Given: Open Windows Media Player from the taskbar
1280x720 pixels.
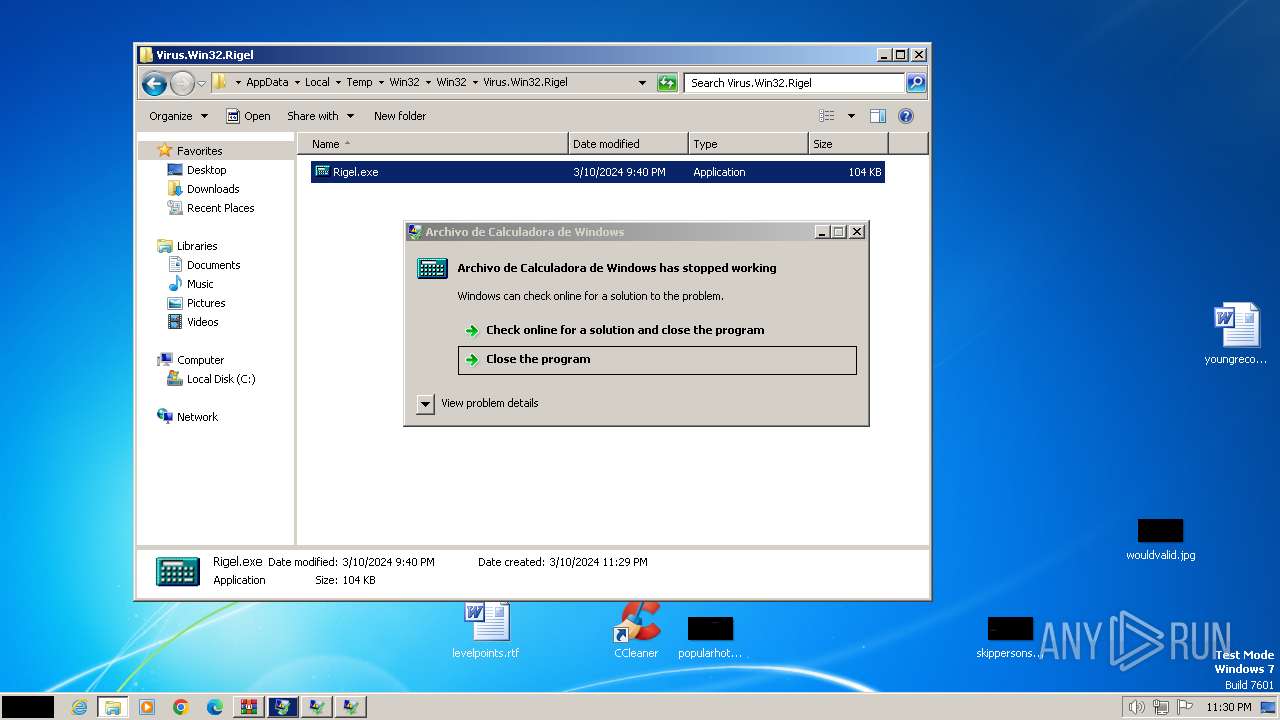Looking at the screenshot, I should coord(147,707).
